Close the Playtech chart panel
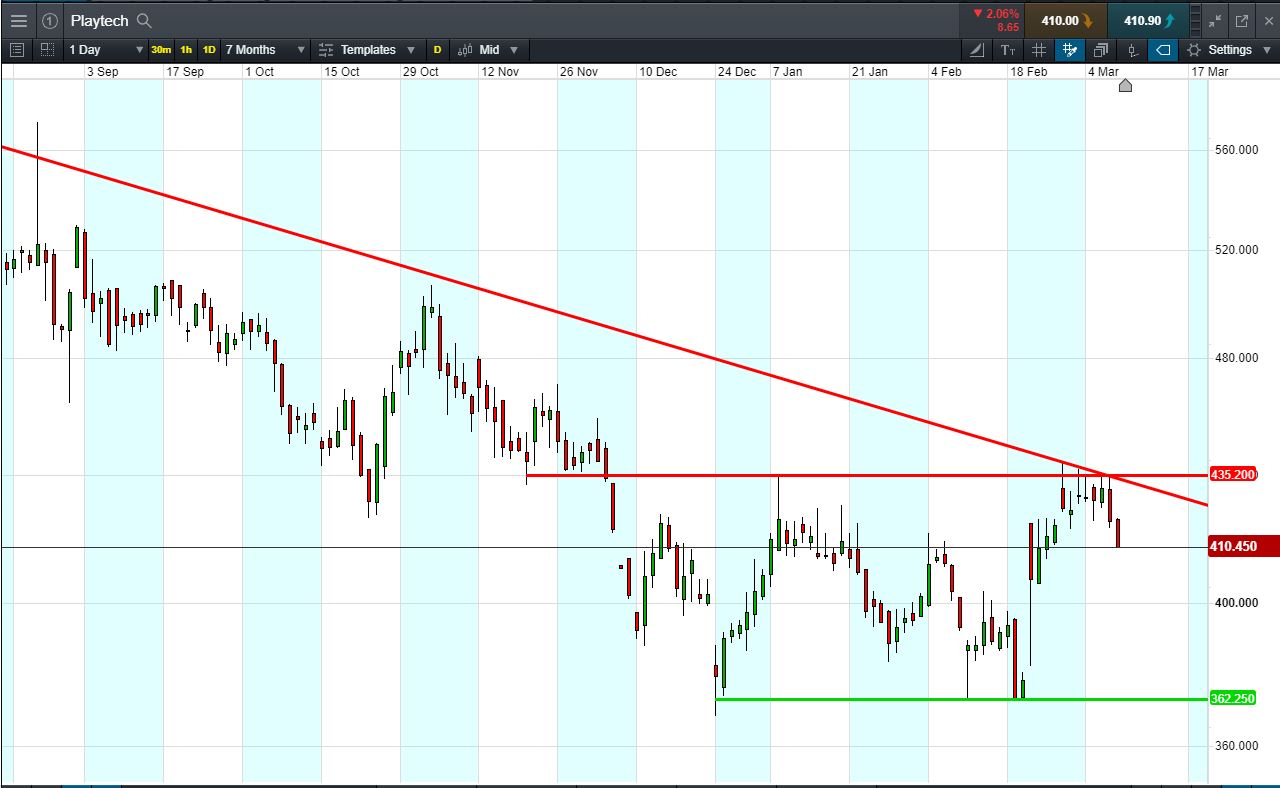 coord(1267,20)
